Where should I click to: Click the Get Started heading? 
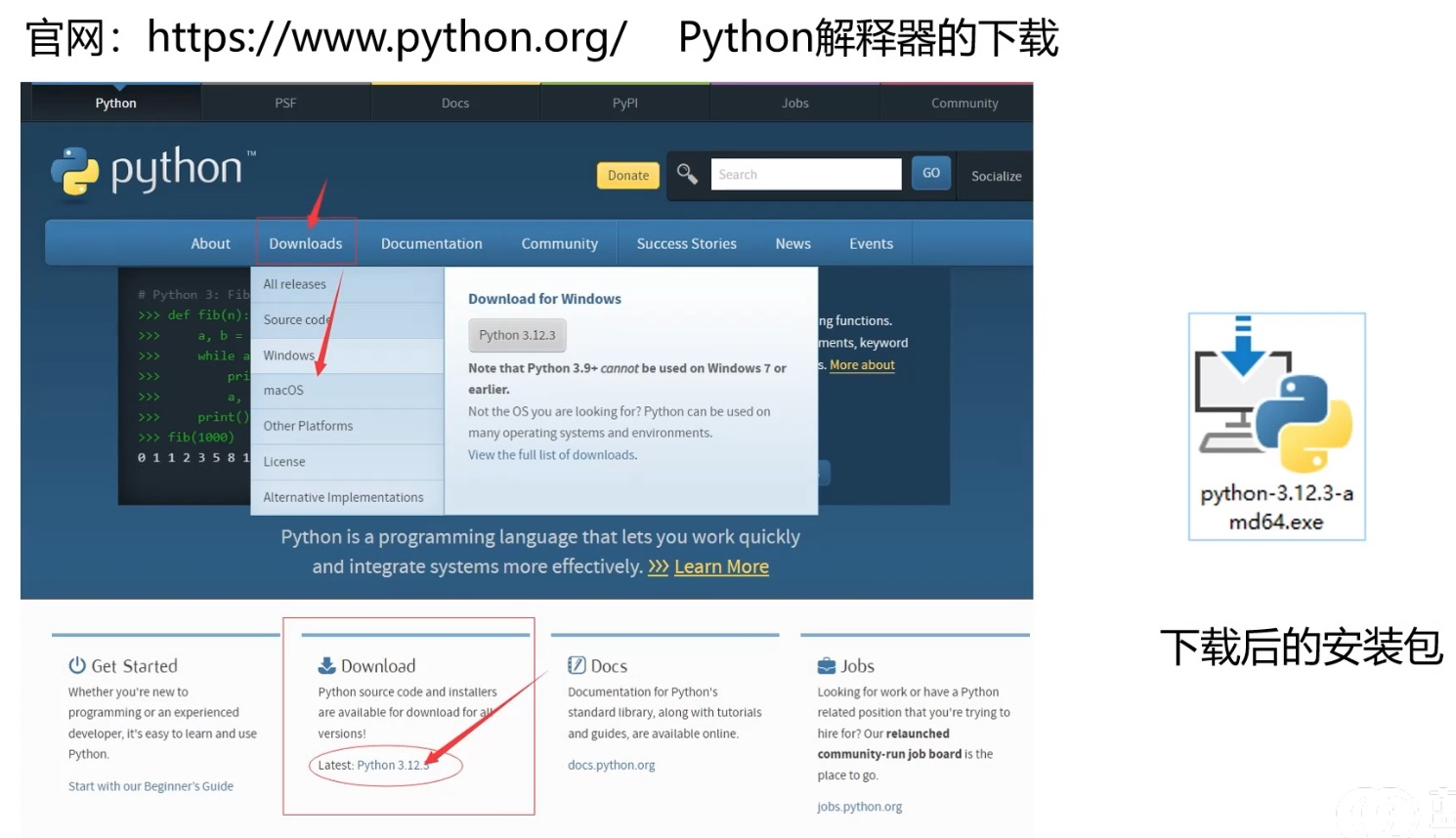(x=135, y=666)
